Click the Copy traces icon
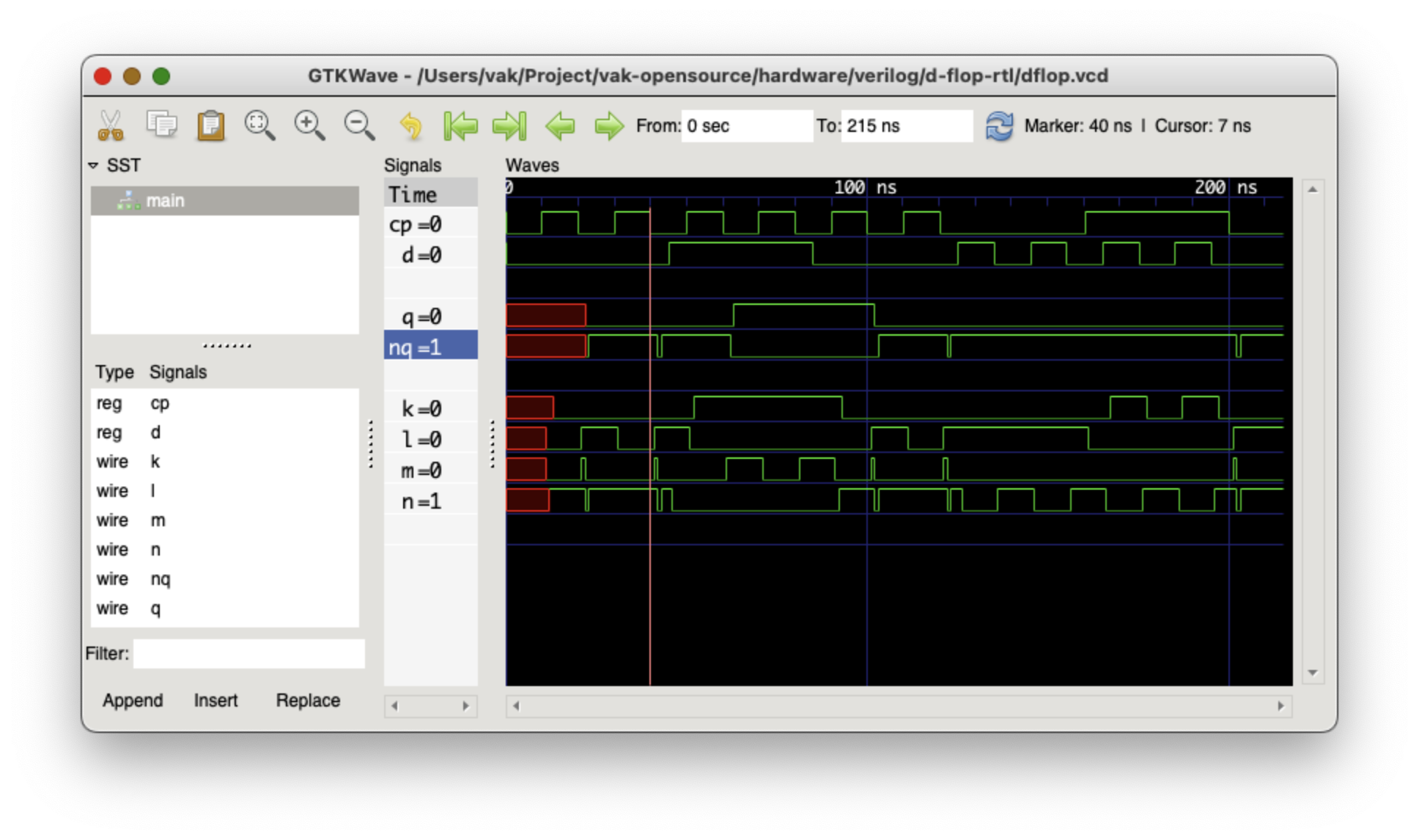1419x840 pixels. point(161,125)
